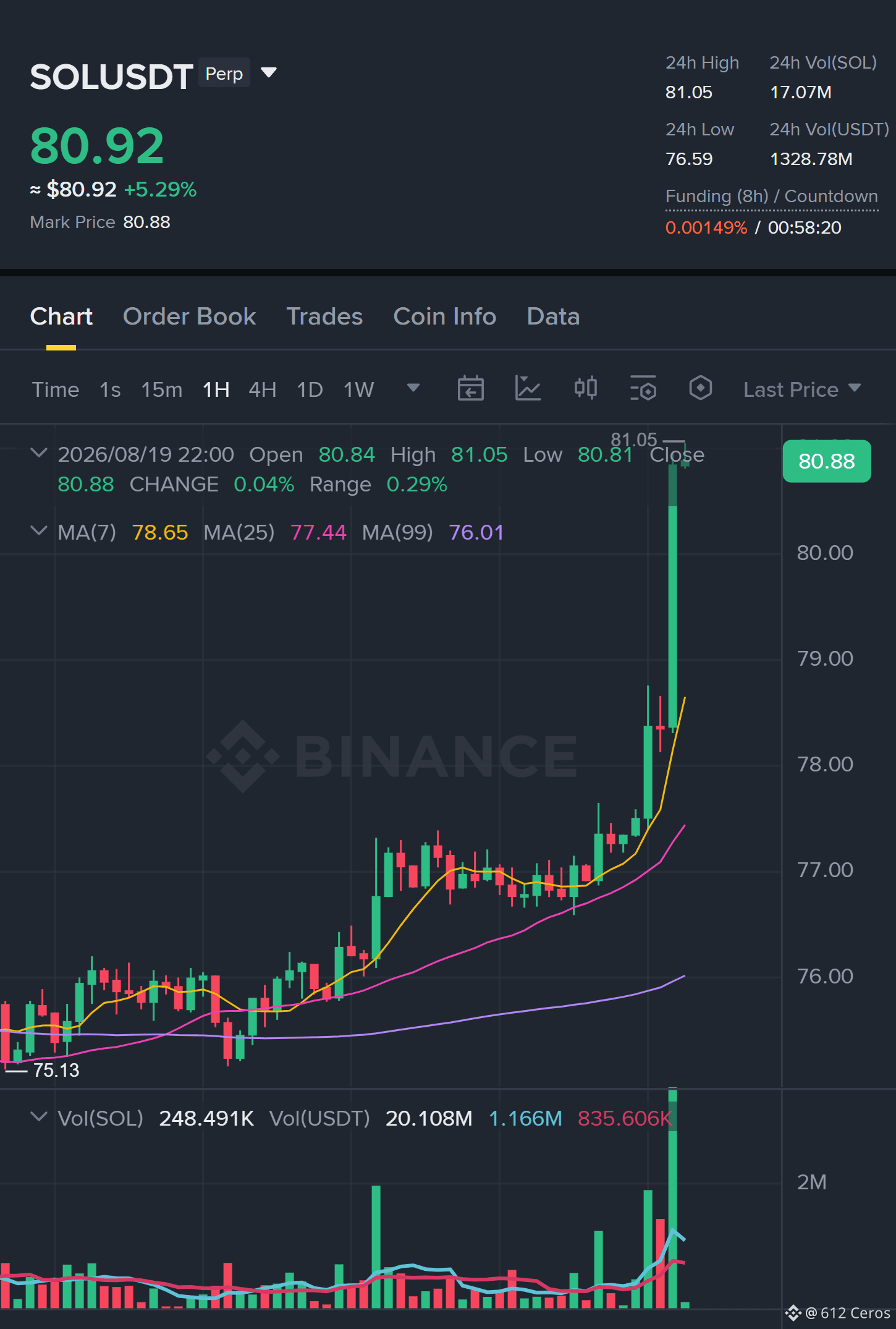
Task: Click the Perp contract type badge
Action: coord(224,74)
